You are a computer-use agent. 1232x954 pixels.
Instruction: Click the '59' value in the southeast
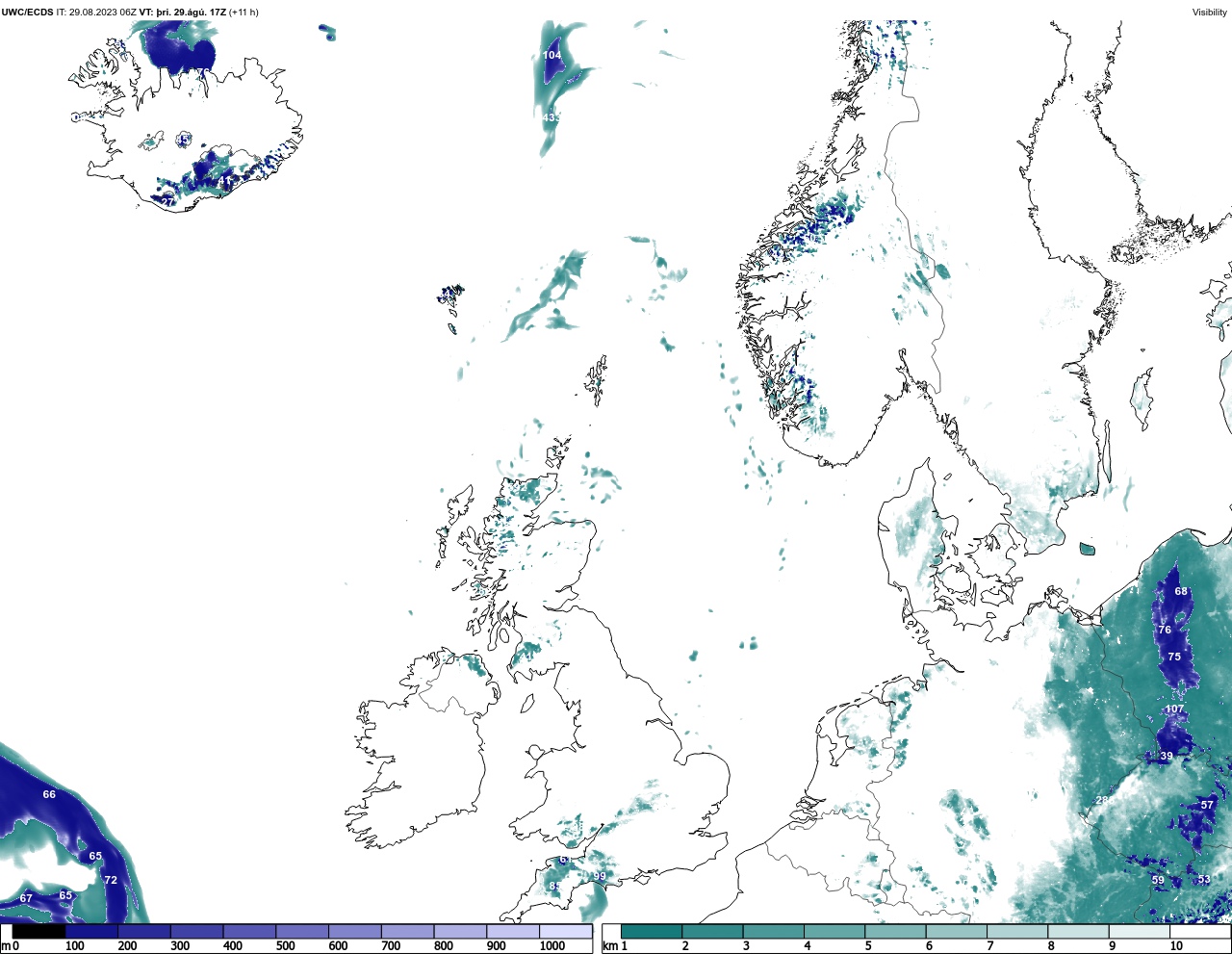coord(1158,880)
